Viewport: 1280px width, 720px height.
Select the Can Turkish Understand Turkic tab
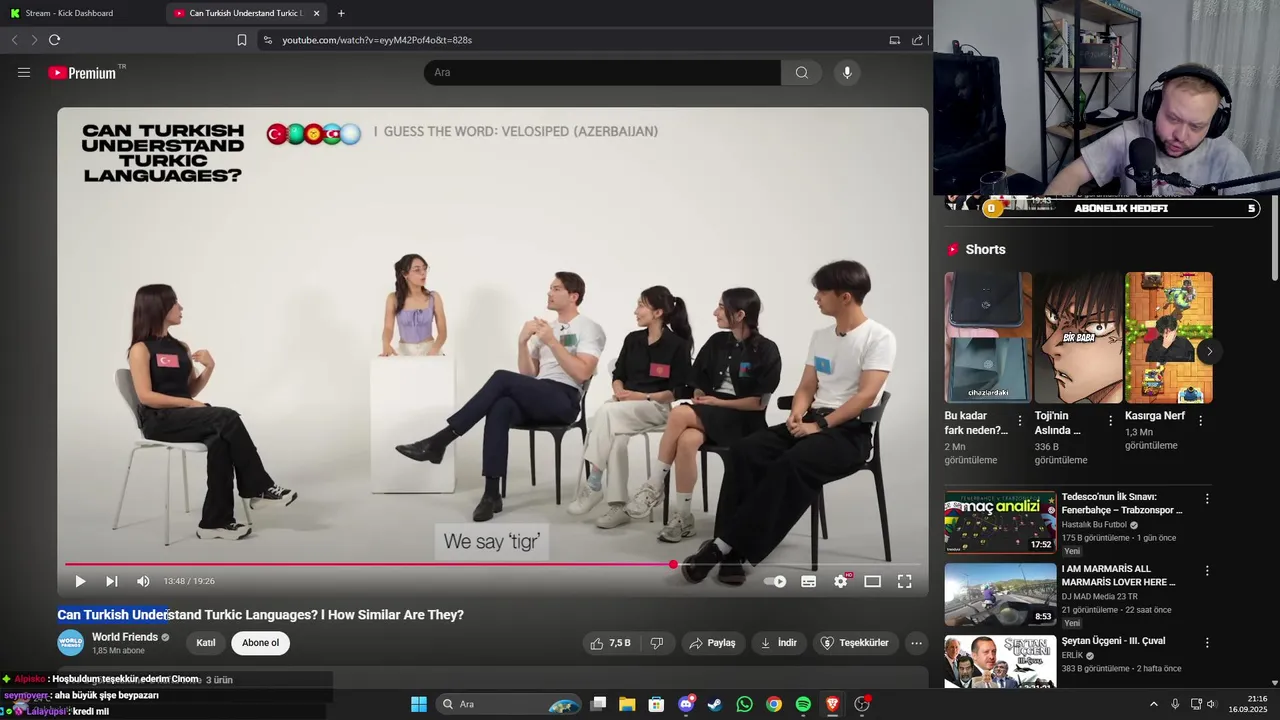[x=245, y=13]
